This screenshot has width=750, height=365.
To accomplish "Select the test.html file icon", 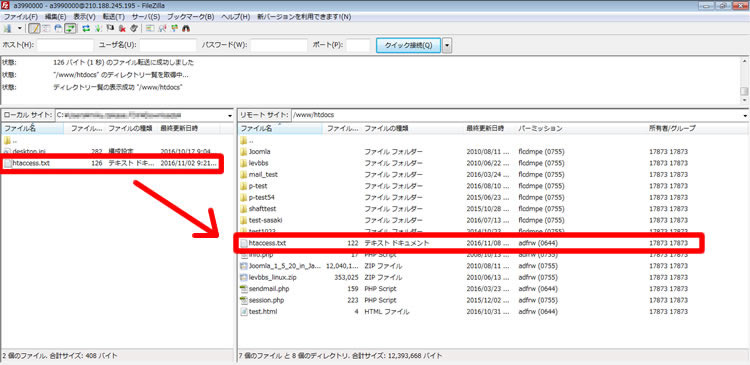I will tap(243, 311).
